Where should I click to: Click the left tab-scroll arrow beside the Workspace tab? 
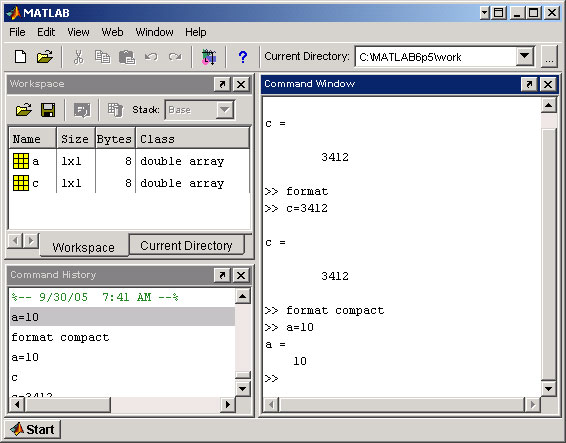tap(15, 240)
